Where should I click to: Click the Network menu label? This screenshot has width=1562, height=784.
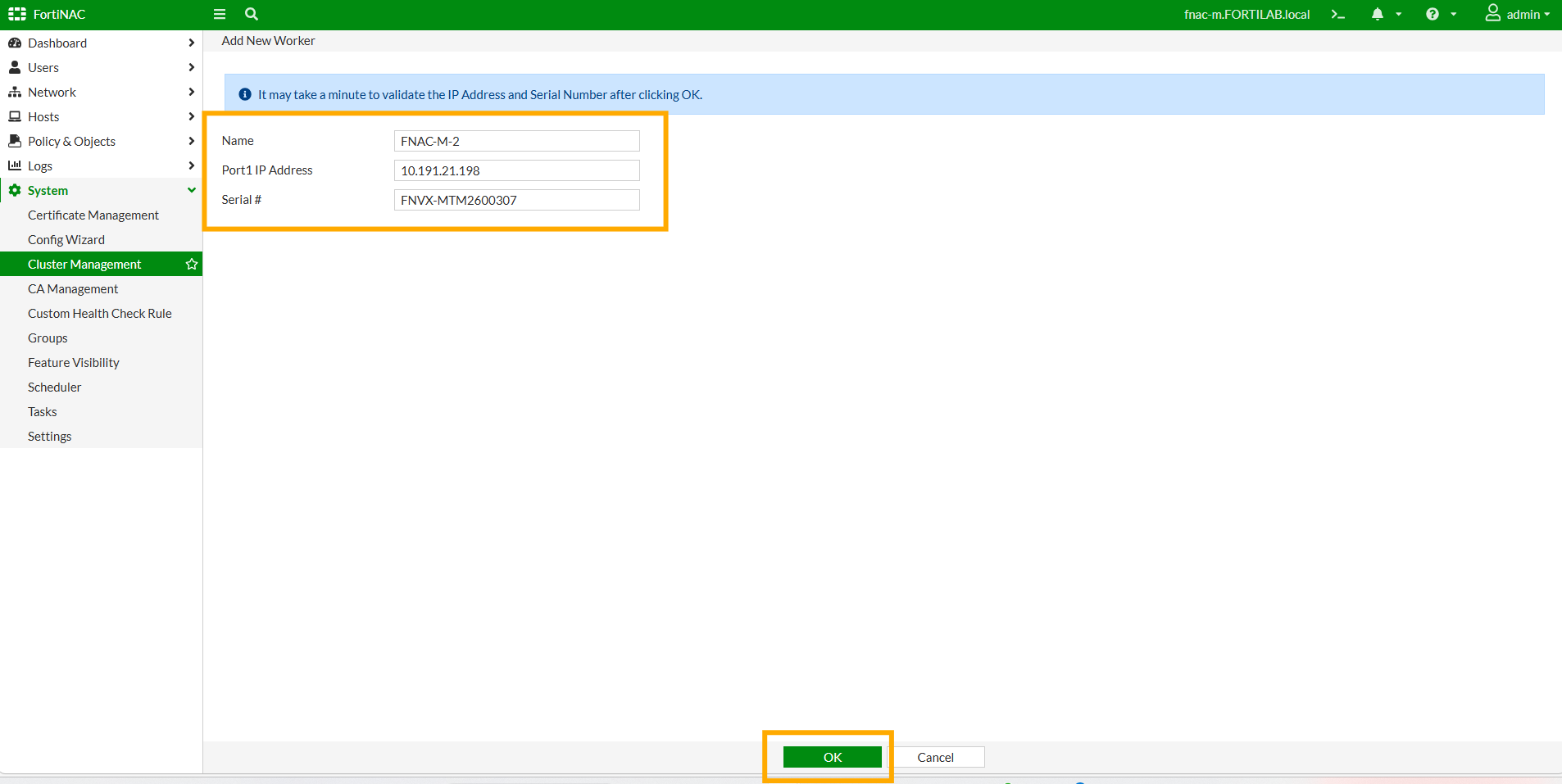[52, 92]
